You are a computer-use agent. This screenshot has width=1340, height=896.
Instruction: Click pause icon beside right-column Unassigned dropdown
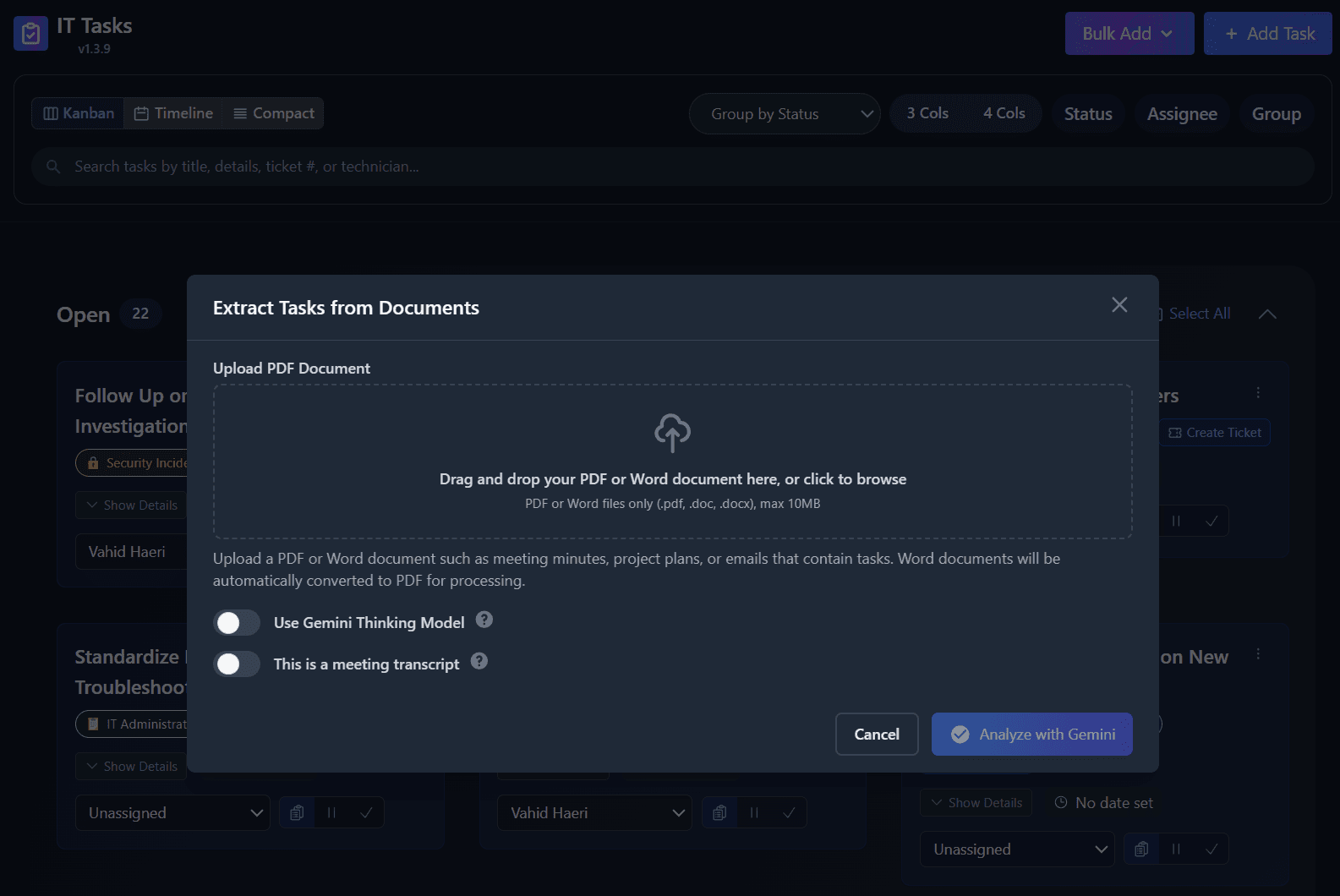coord(1176,850)
